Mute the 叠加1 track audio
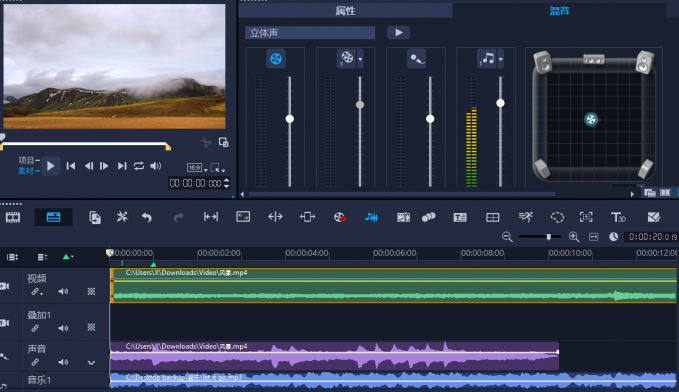The width and height of the screenshot is (679, 392). tap(63, 328)
